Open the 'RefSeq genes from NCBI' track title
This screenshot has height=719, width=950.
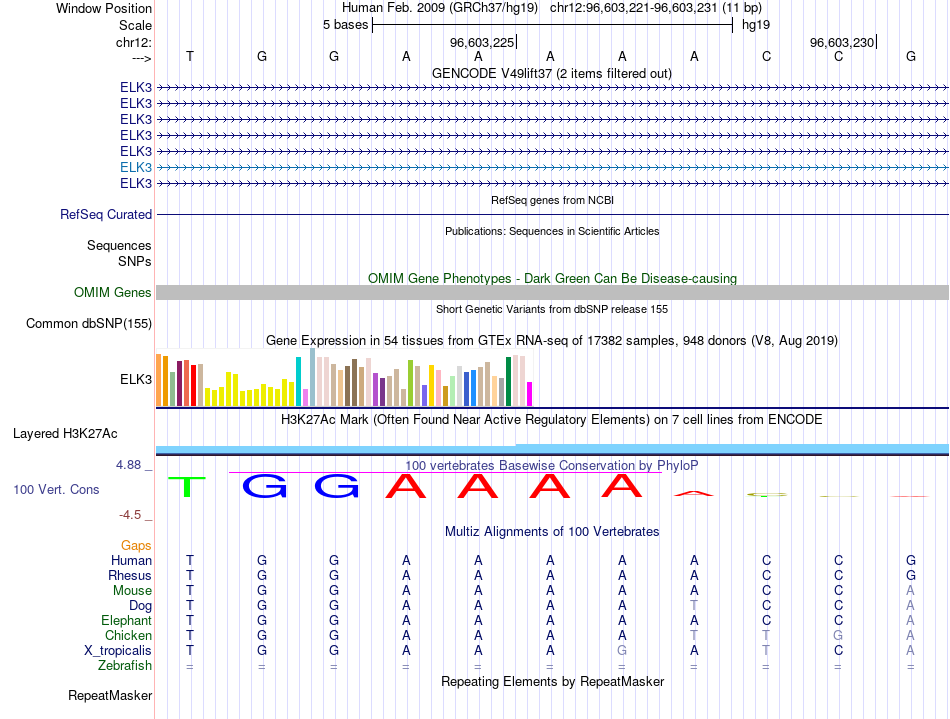click(553, 200)
